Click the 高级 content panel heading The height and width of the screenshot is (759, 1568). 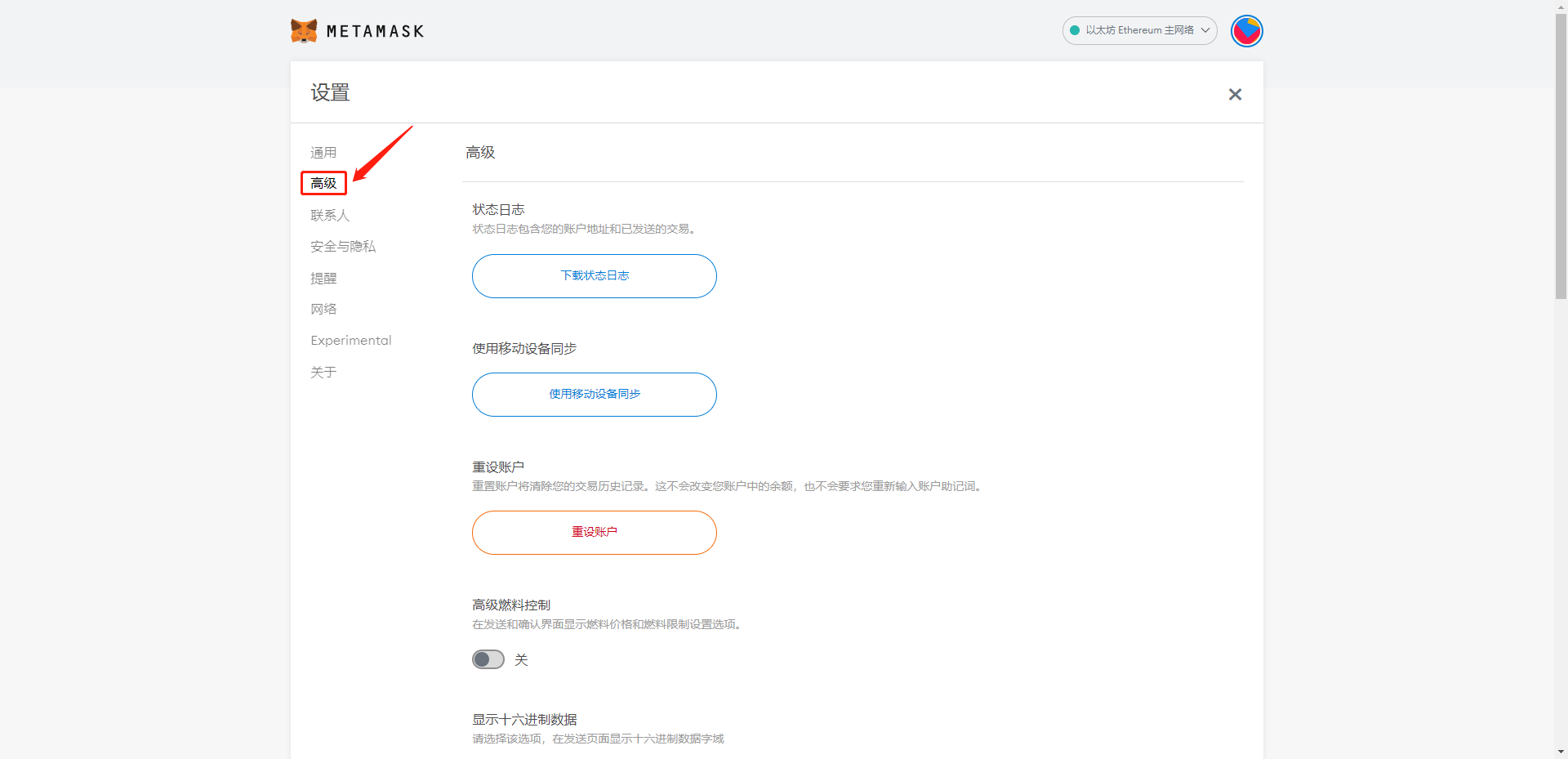pyautogui.click(x=480, y=153)
